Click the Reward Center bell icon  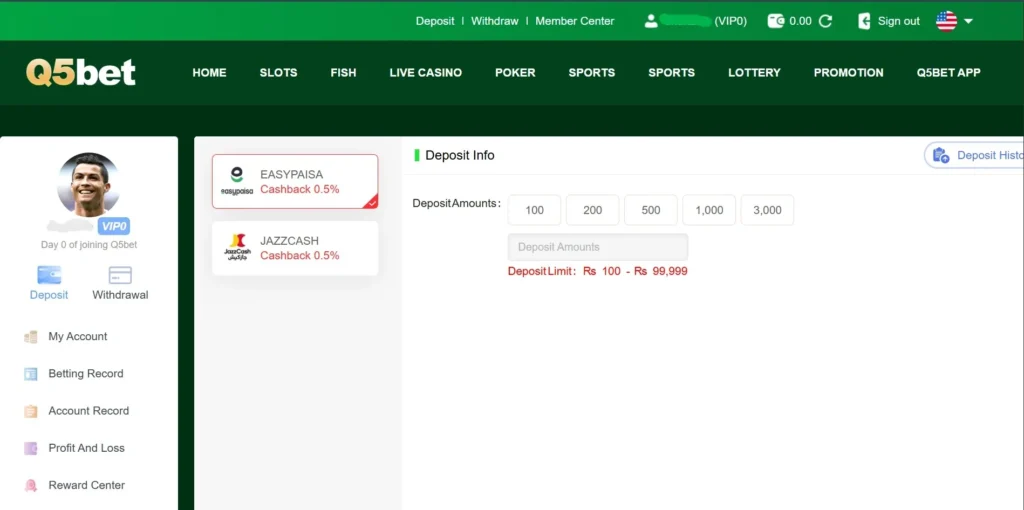point(31,486)
